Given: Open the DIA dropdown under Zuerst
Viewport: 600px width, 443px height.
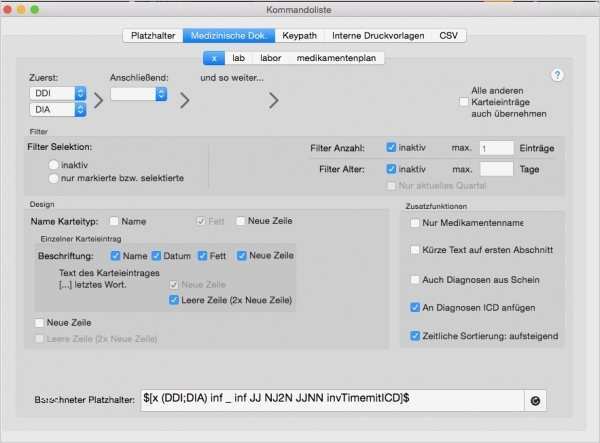Looking at the screenshot, I should (58, 110).
